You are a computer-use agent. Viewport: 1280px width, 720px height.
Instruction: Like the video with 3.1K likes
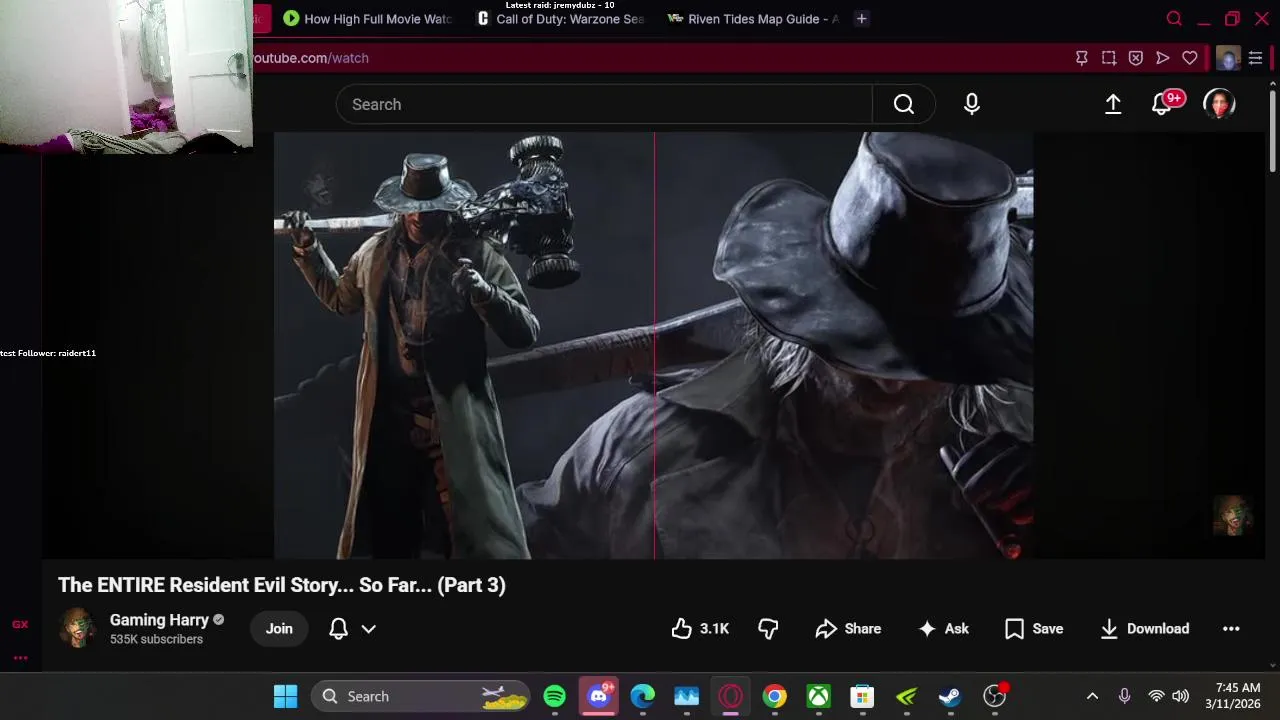coord(700,628)
